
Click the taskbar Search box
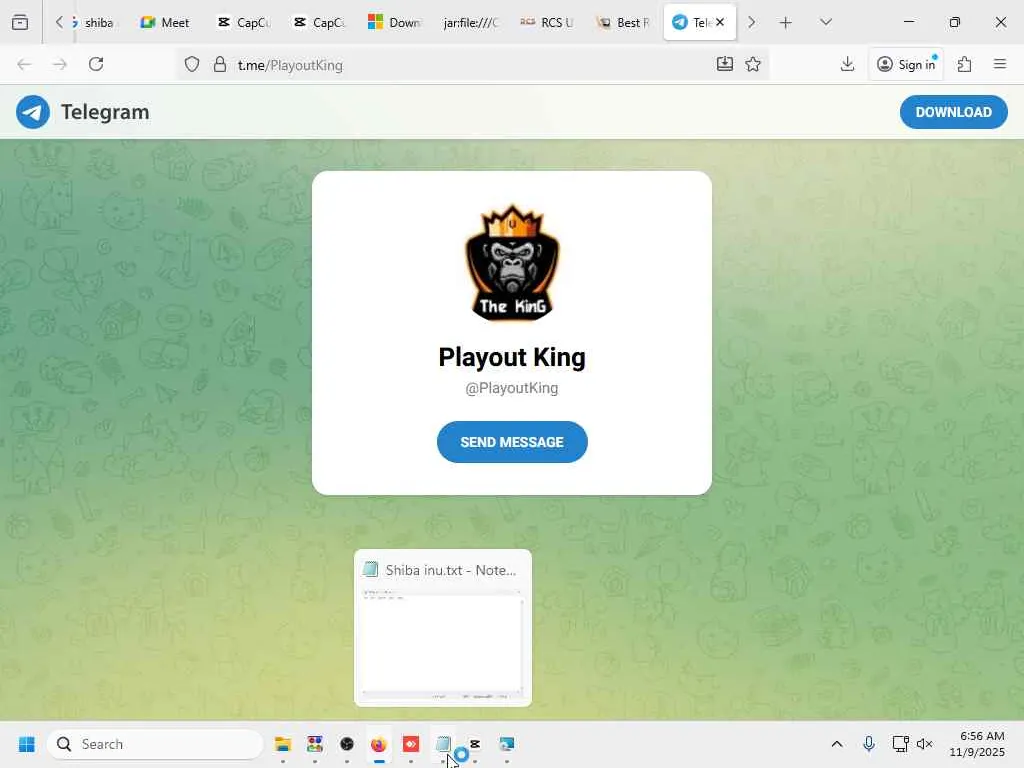(155, 744)
